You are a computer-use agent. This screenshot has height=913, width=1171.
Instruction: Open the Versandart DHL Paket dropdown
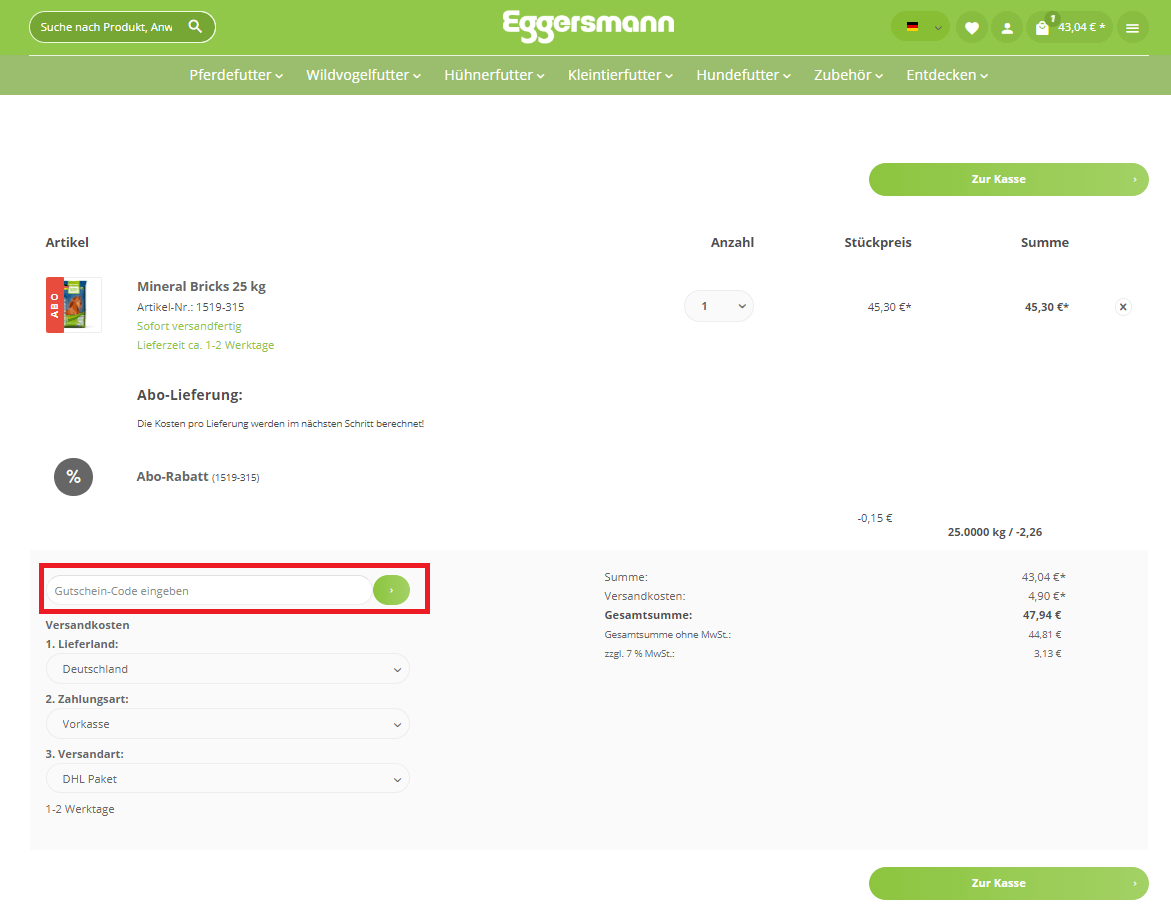click(x=227, y=779)
